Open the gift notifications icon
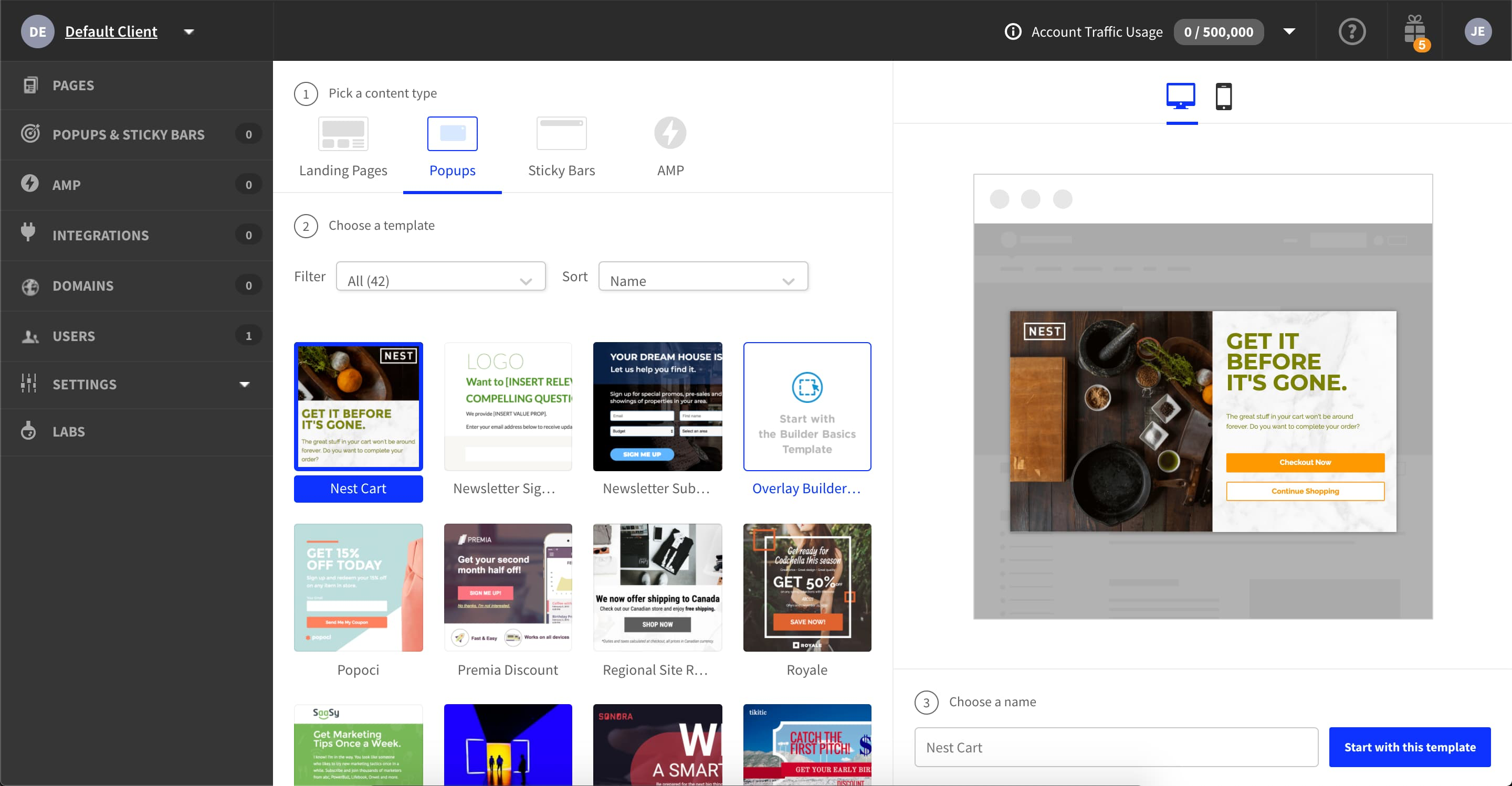 pyautogui.click(x=1414, y=30)
